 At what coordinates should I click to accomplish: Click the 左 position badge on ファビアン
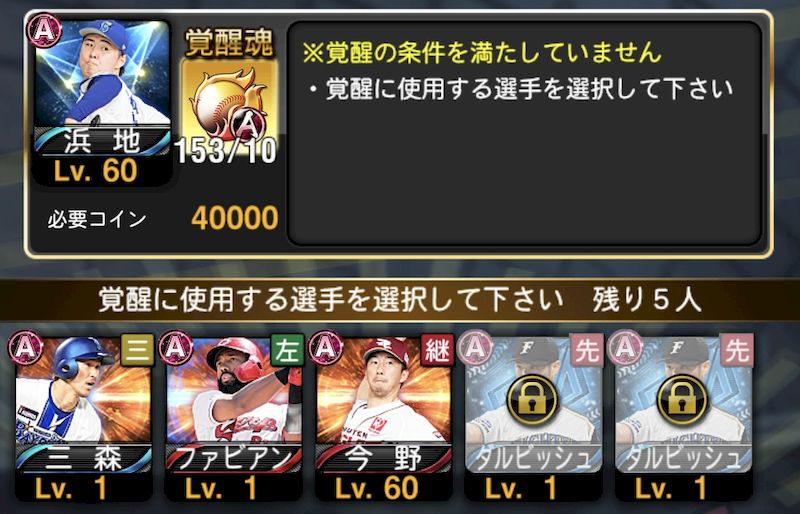287,350
